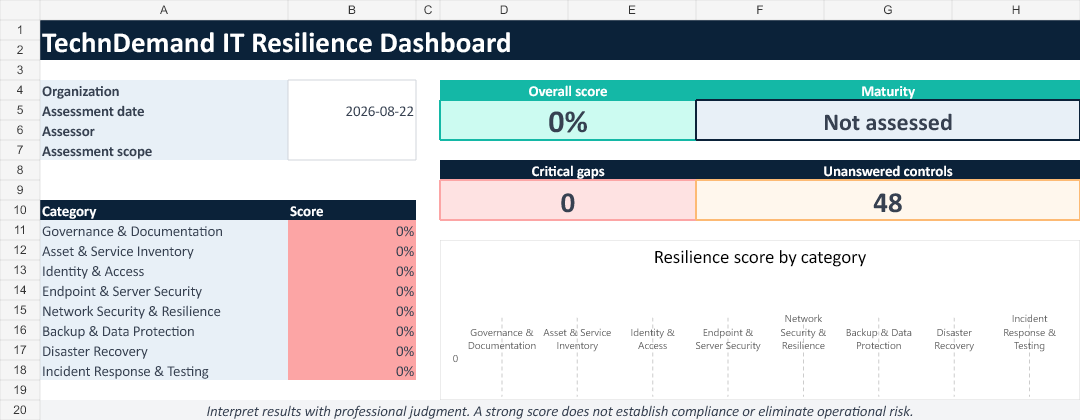1080x420 pixels.
Task: Click Disaster Recovery 0% score cell
Action: [x=352, y=350]
